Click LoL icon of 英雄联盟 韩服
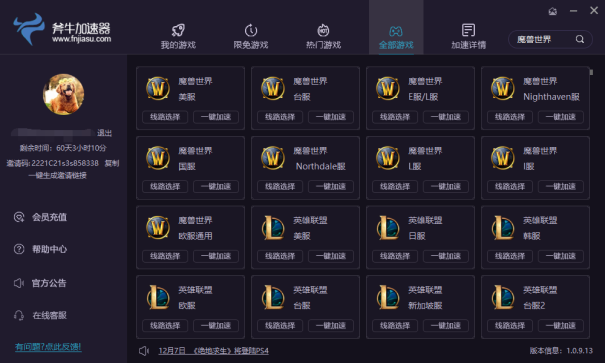This screenshot has width=605, height=363. [503, 228]
